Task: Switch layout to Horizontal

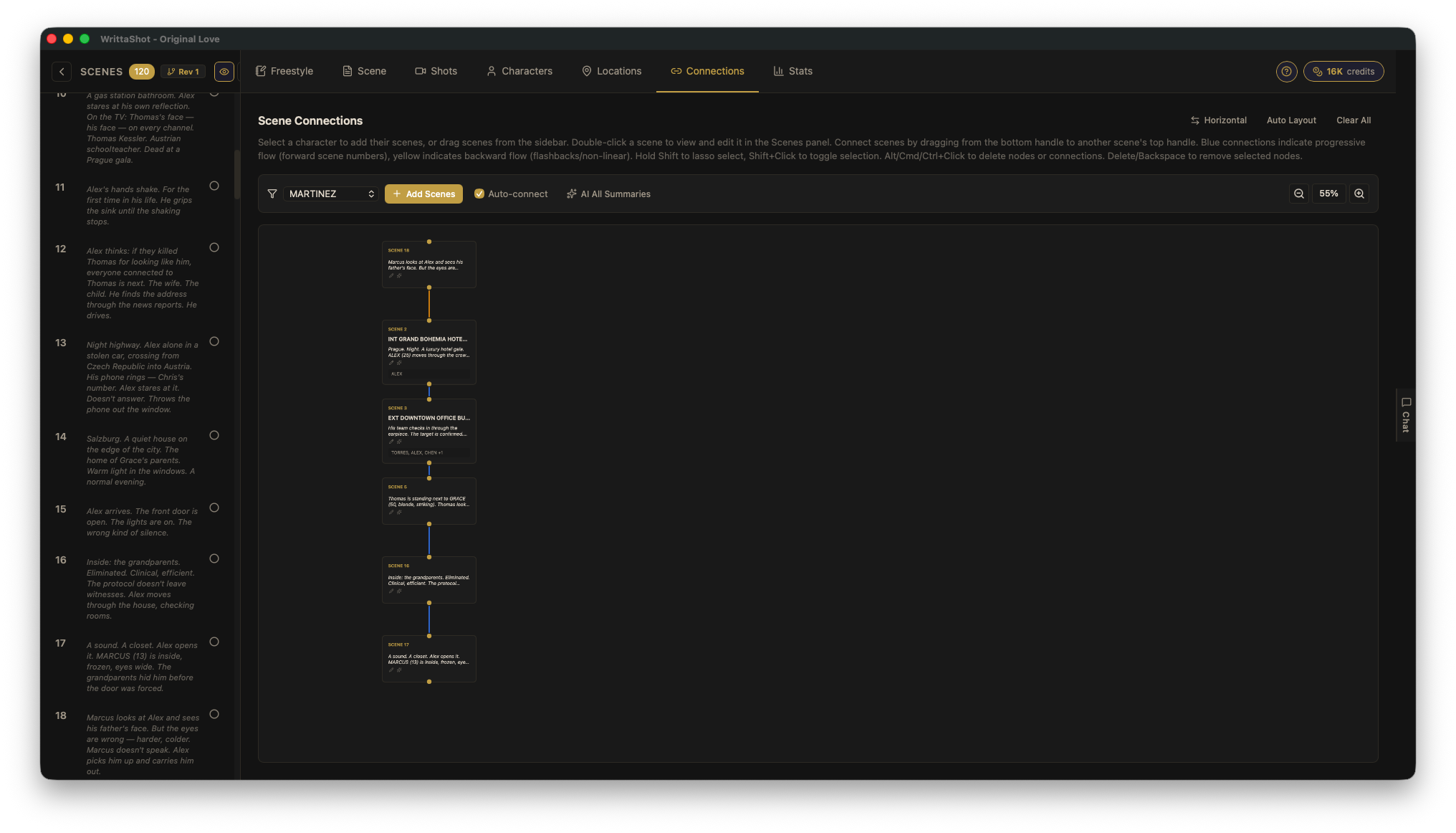Action: 1218,120
